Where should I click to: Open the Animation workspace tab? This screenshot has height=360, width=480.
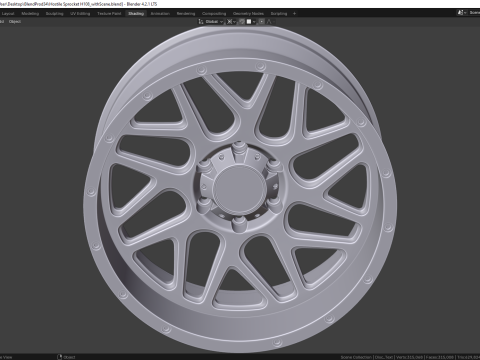[x=160, y=14]
